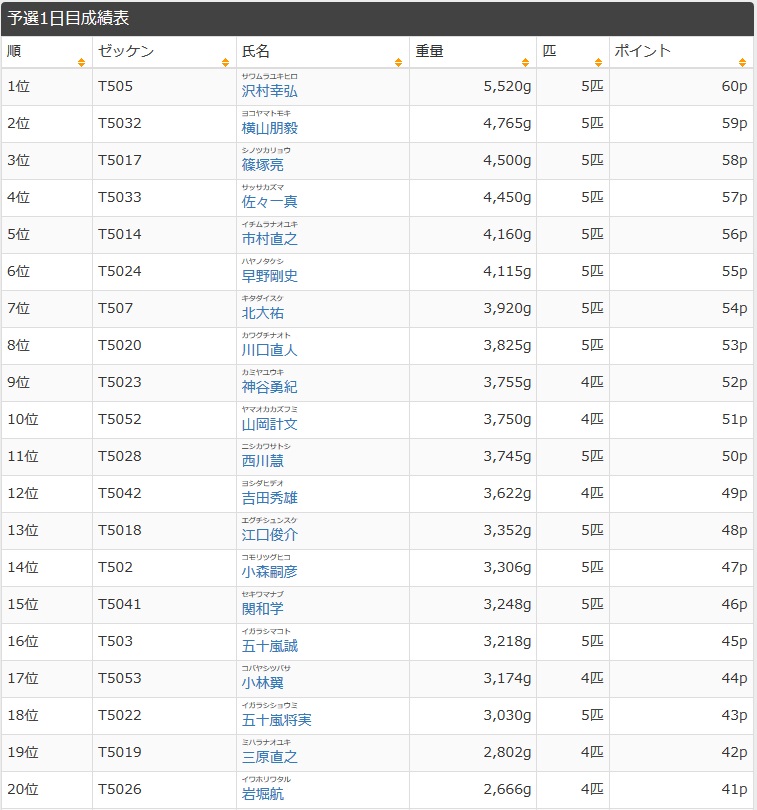Click the 重量 column header label

pyautogui.click(x=429, y=51)
